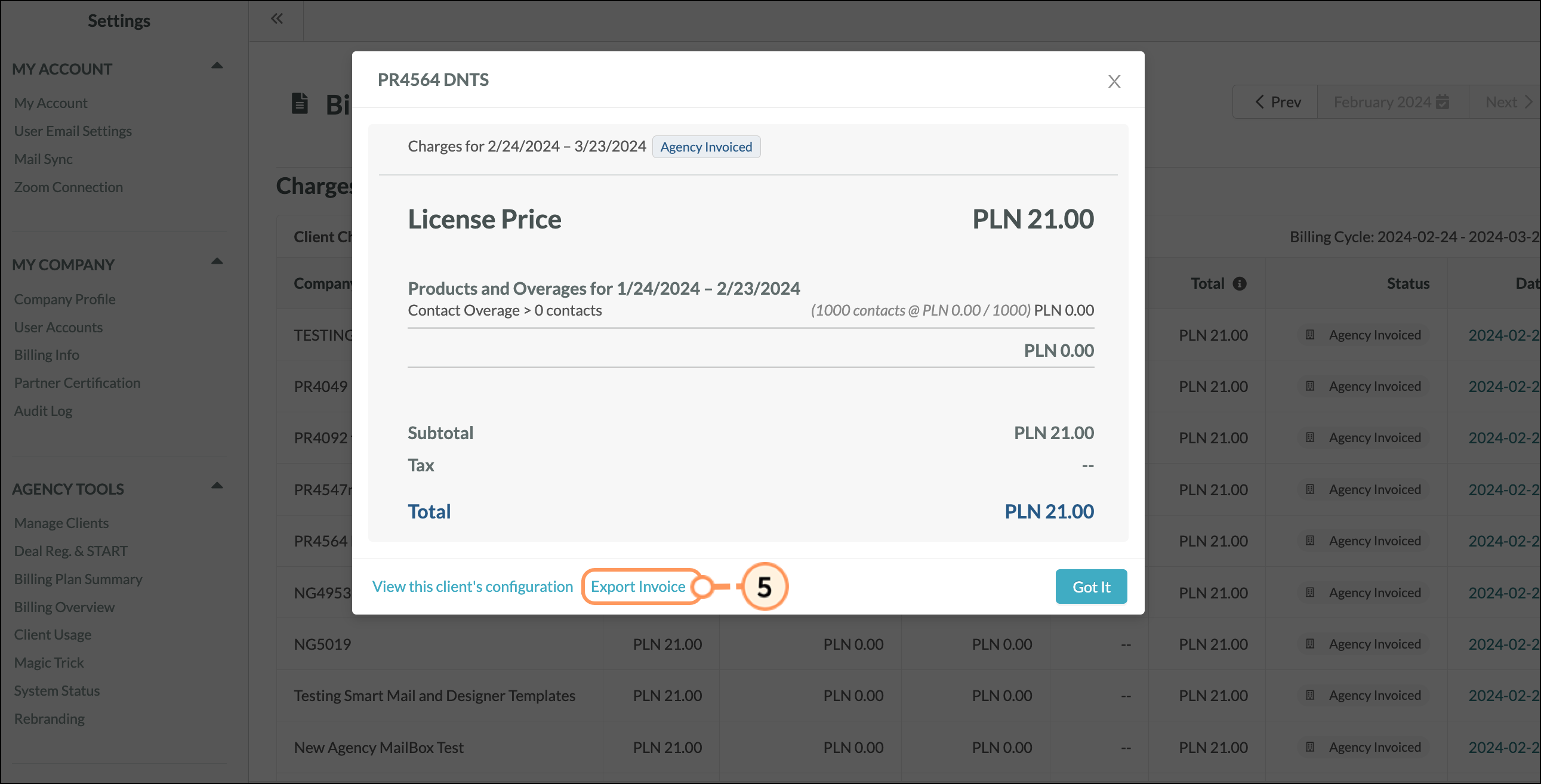Click the receipt icon on New Agency MailBox Test row
Screen dimensions: 1541x784
[x=1310, y=747]
